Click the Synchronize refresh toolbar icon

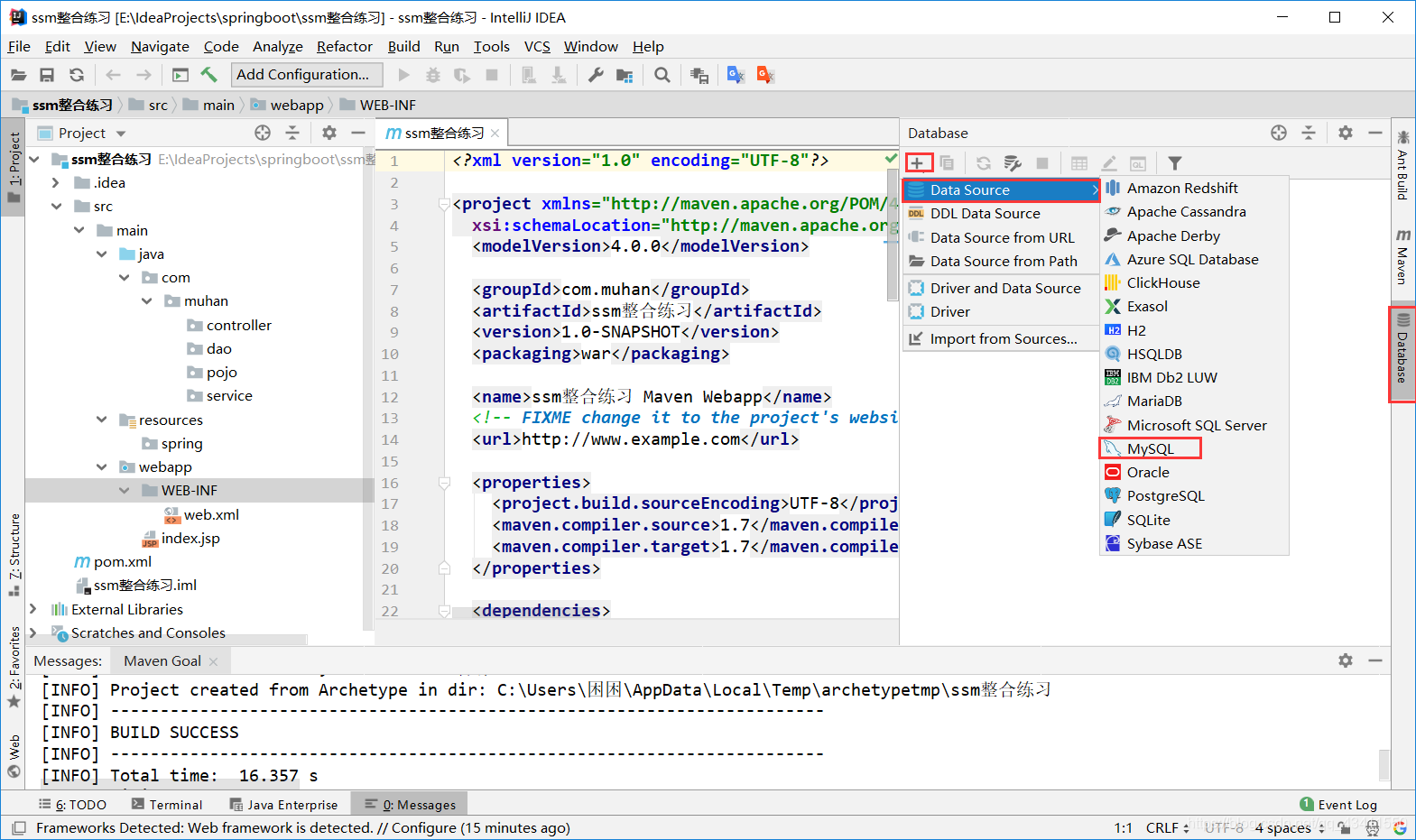click(x=77, y=75)
